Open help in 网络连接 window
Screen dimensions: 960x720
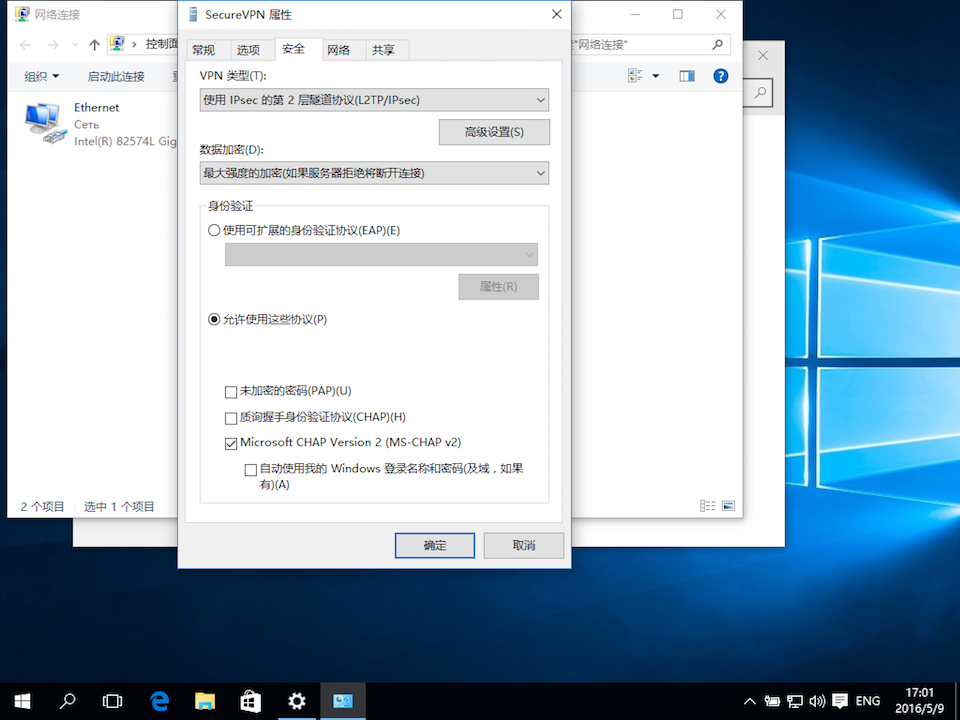coord(721,76)
